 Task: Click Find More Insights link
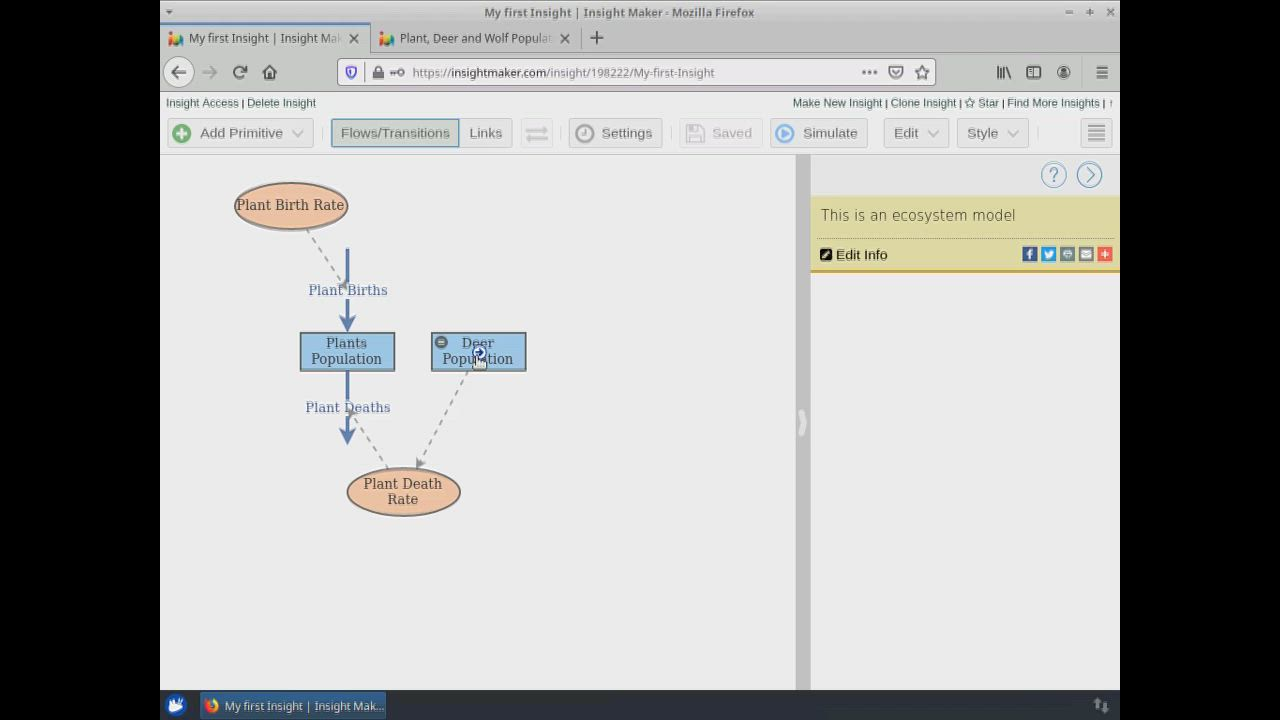pos(1053,103)
